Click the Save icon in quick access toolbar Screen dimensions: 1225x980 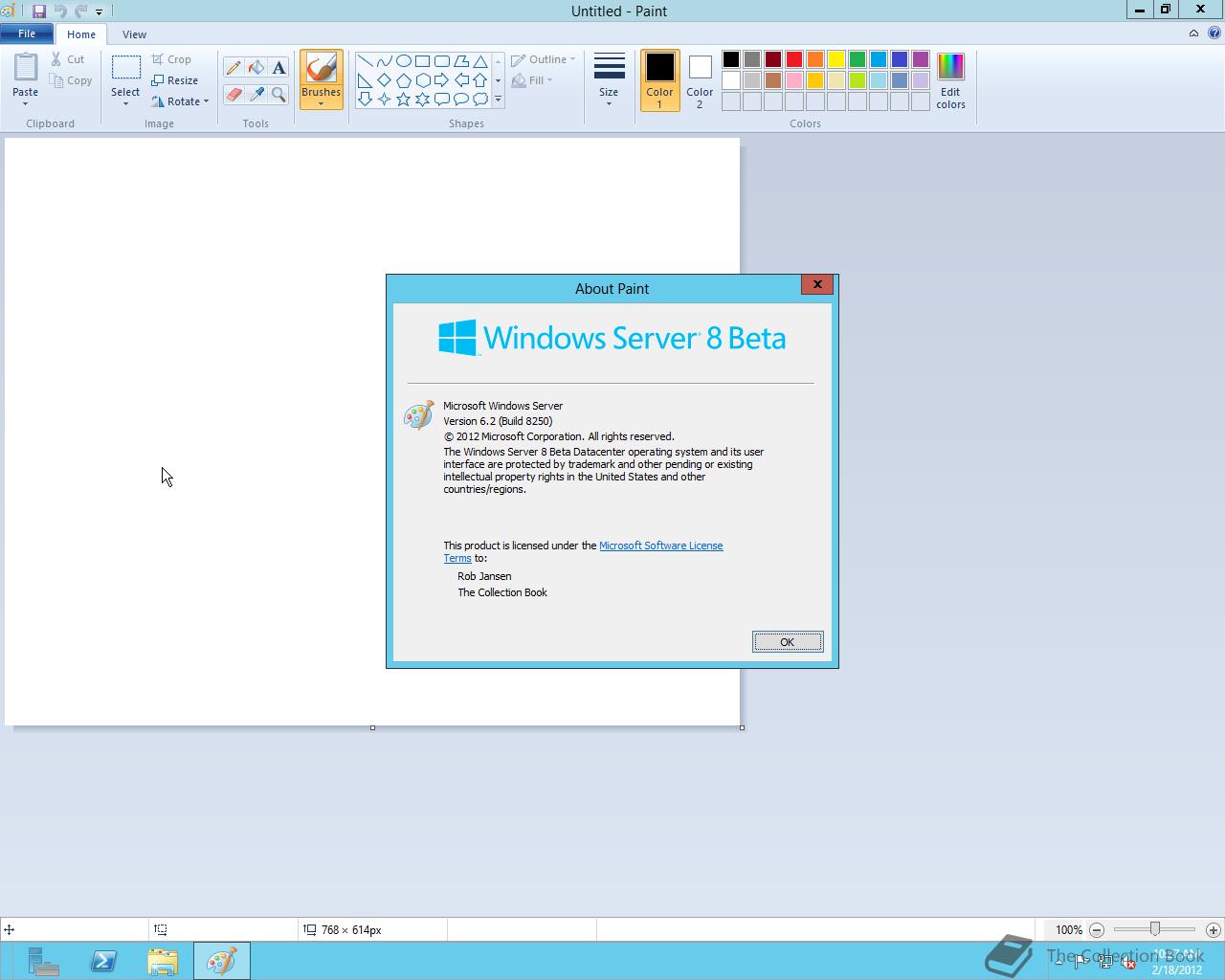point(39,11)
